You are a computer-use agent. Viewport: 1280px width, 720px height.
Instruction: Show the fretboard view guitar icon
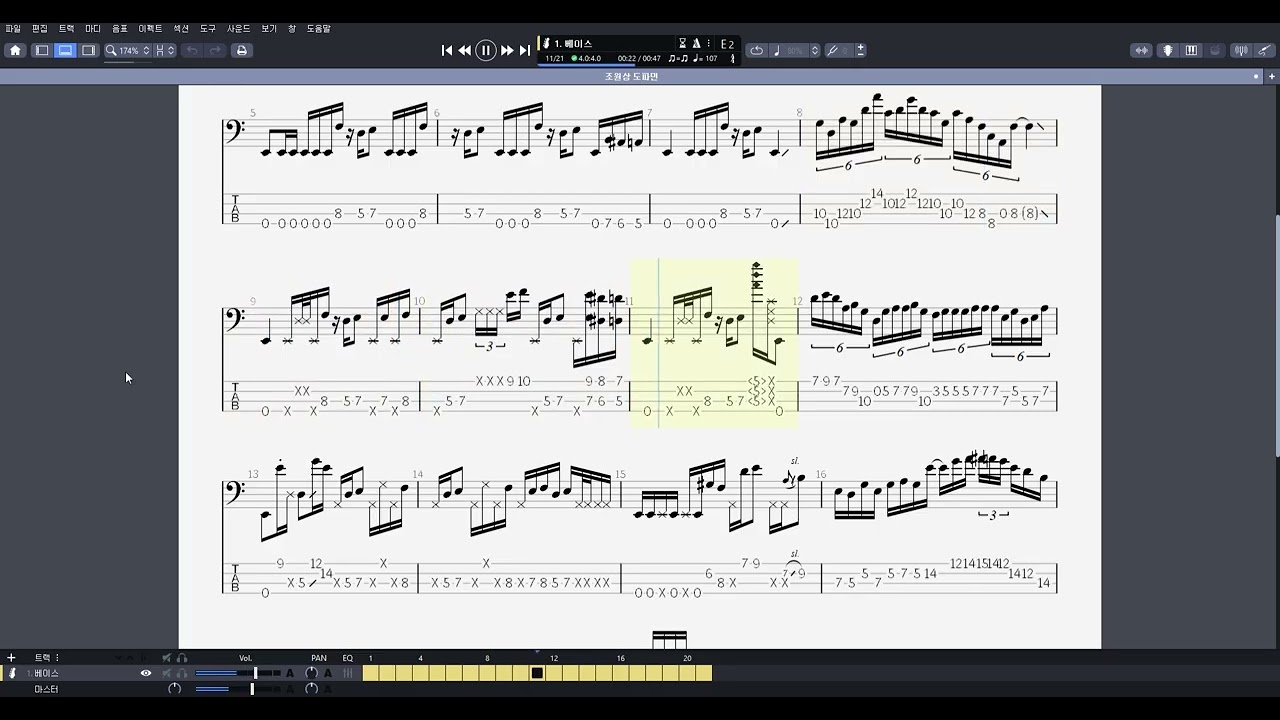[1167, 50]
